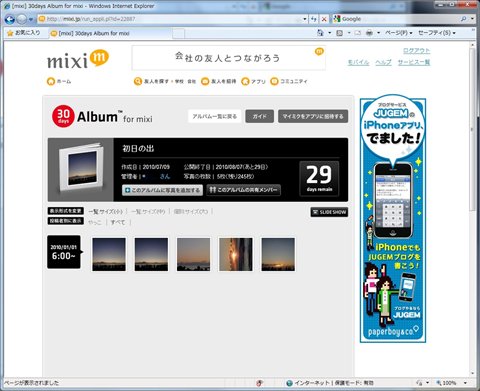Image resolution: width=480 pixels, height=391 pixels.
Task: Open the ページ(P) menu
Action: 398,33
